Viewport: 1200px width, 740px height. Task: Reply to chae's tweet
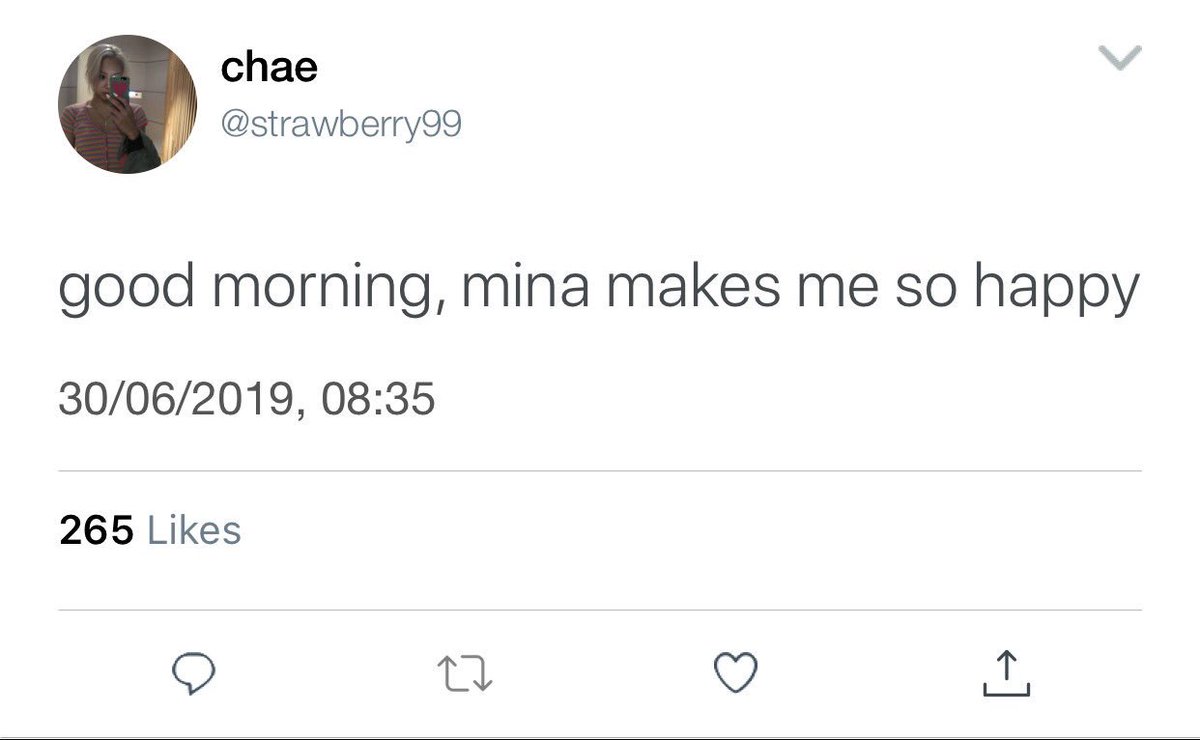(190, 675)
